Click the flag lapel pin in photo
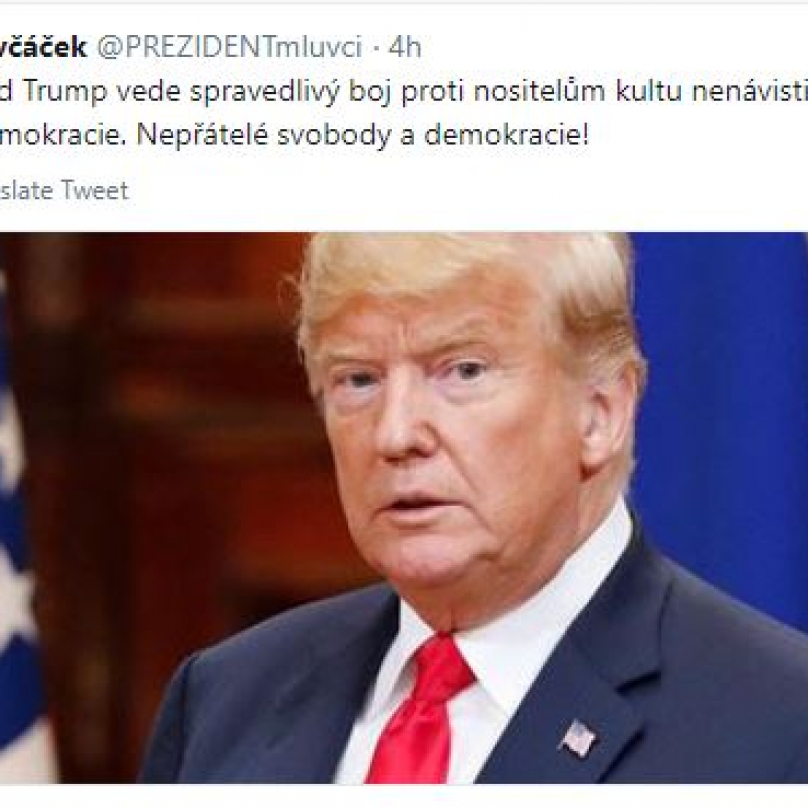The image size is (808, 808). [x=577, y=738]
